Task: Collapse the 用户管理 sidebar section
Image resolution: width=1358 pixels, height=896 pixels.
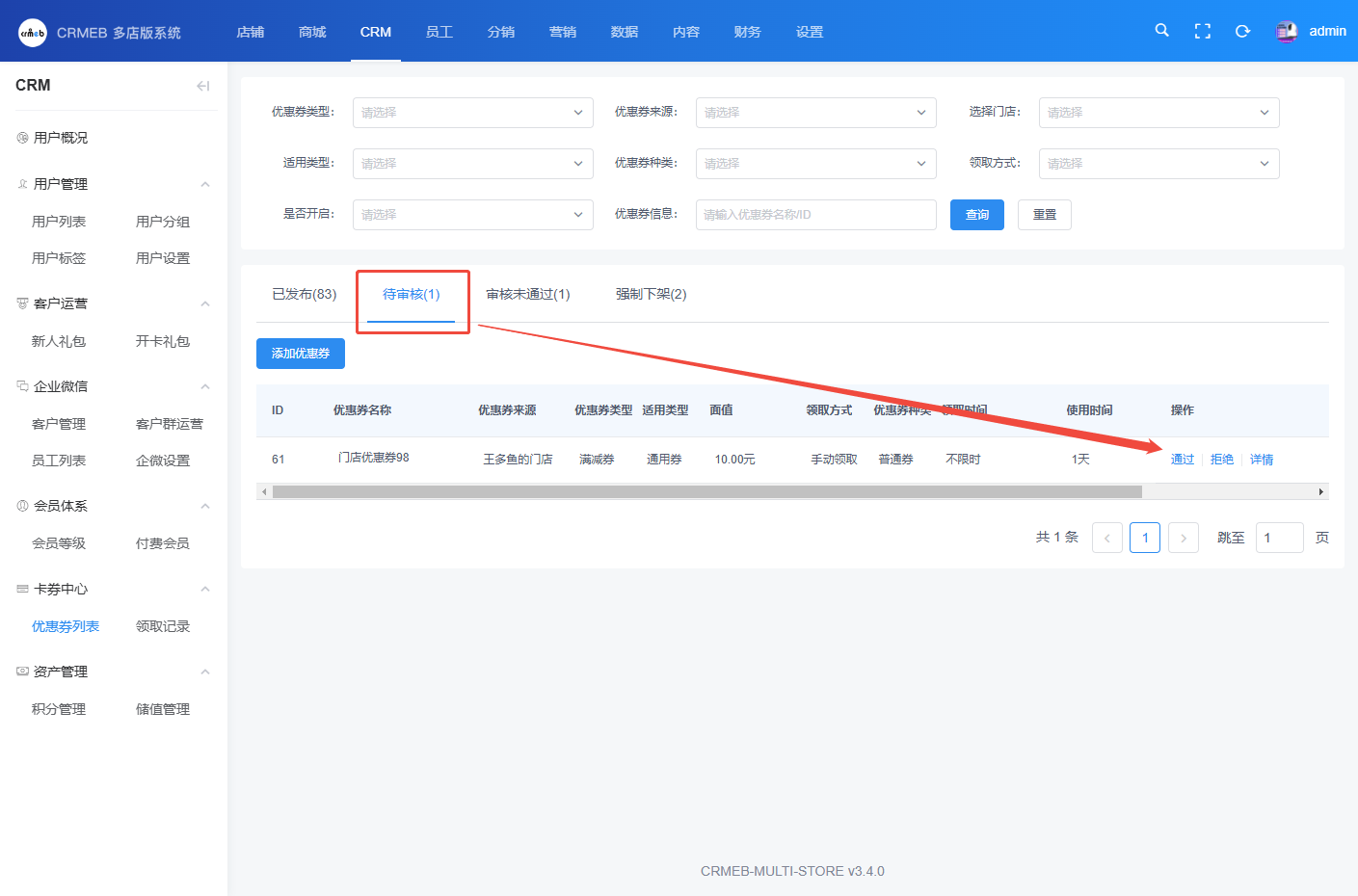Action: pos(204,184)
